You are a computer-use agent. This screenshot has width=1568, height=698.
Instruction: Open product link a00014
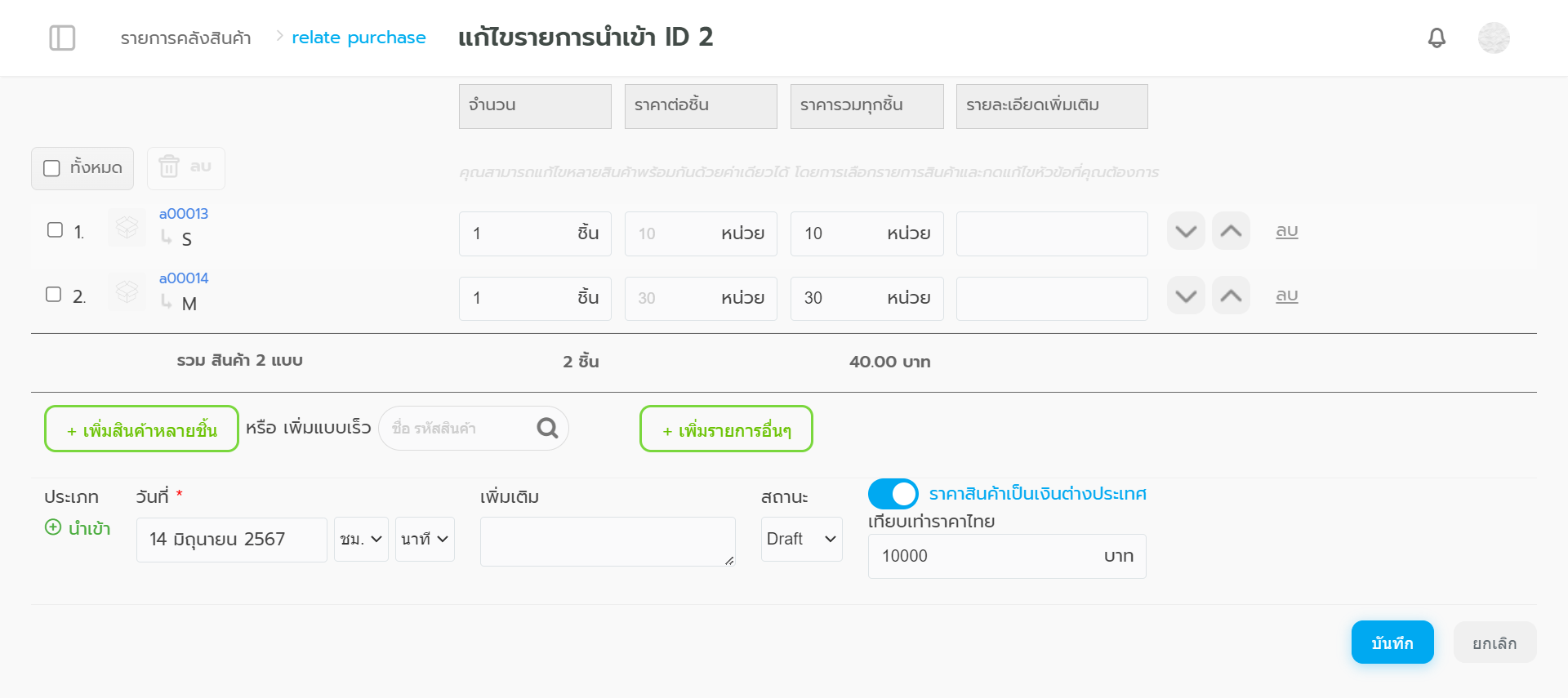tap(184, 278)
